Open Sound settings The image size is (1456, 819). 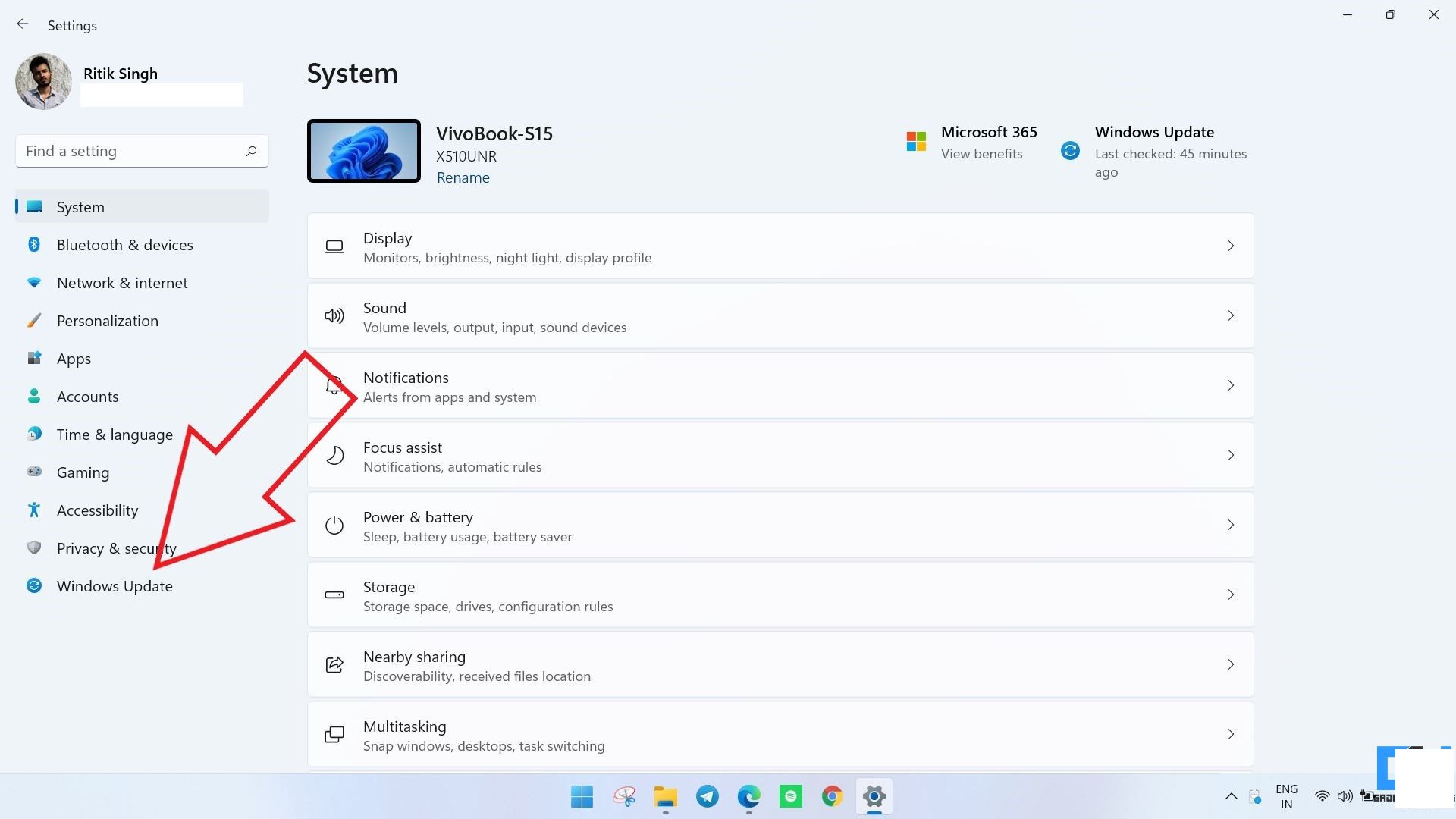[780, 316]
